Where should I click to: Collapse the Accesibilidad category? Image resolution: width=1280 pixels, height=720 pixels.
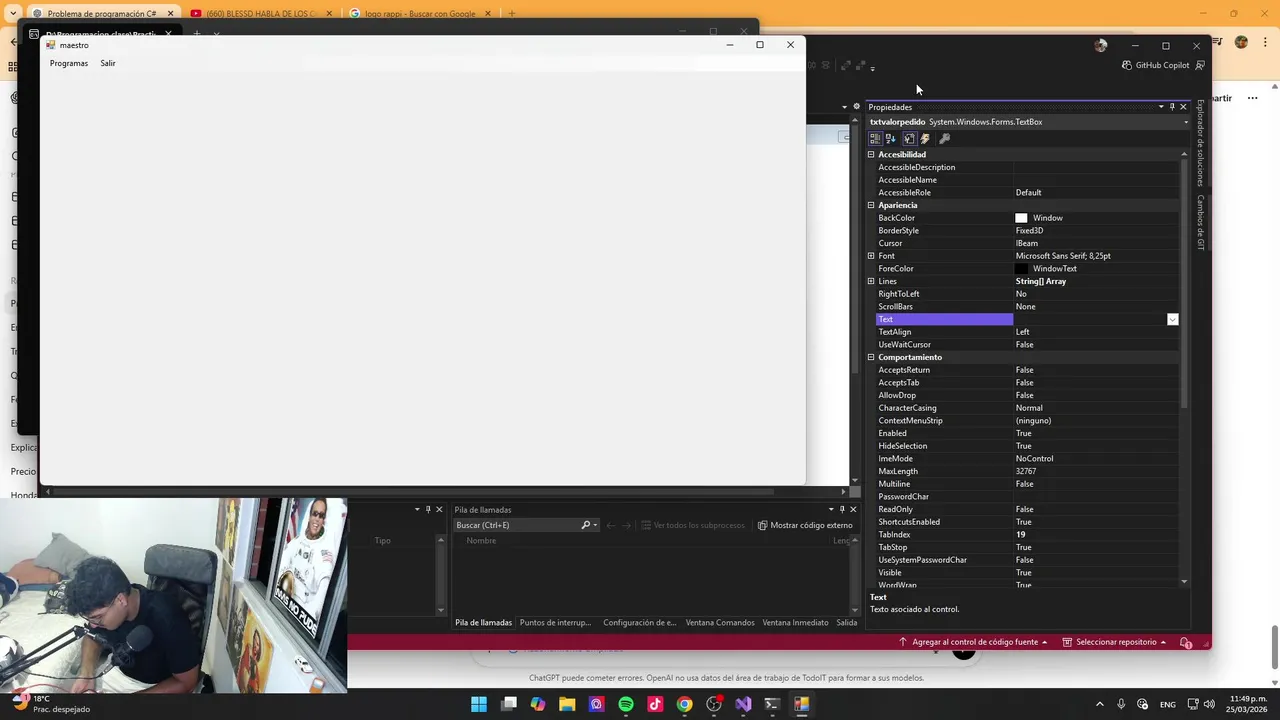[871, 155]
